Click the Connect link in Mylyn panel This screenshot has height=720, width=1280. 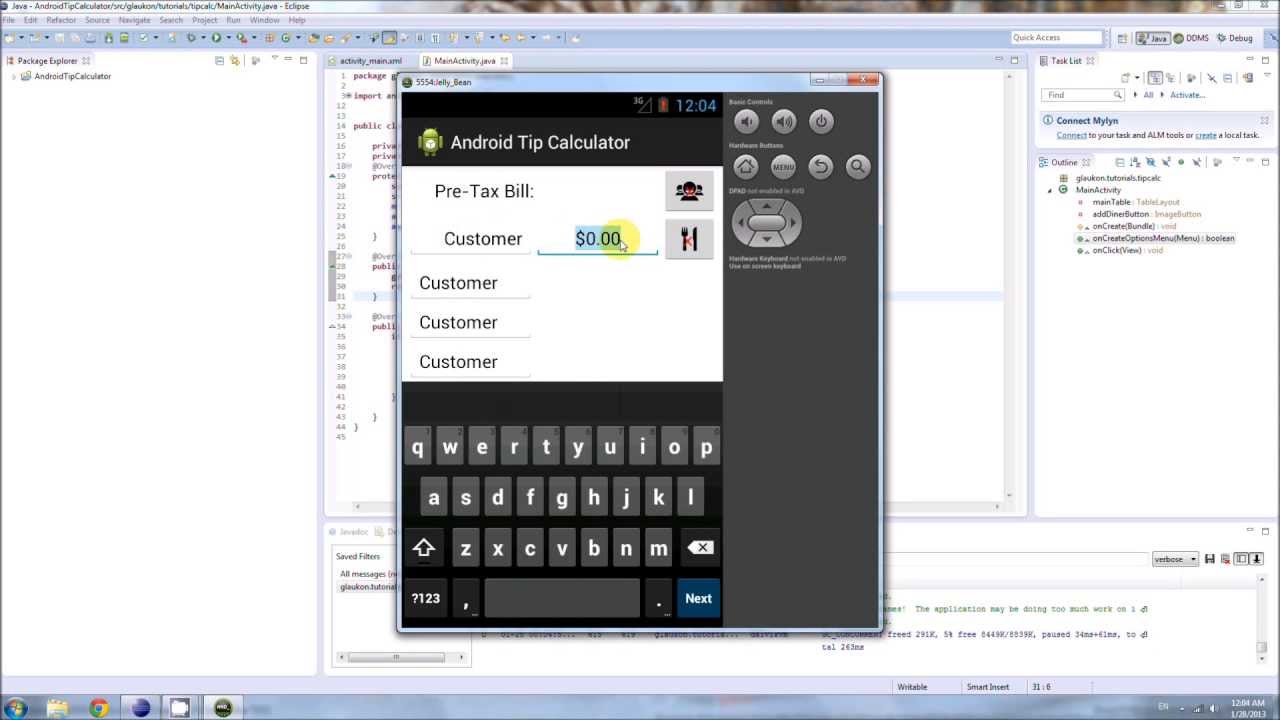click(x=1071, y=135)
